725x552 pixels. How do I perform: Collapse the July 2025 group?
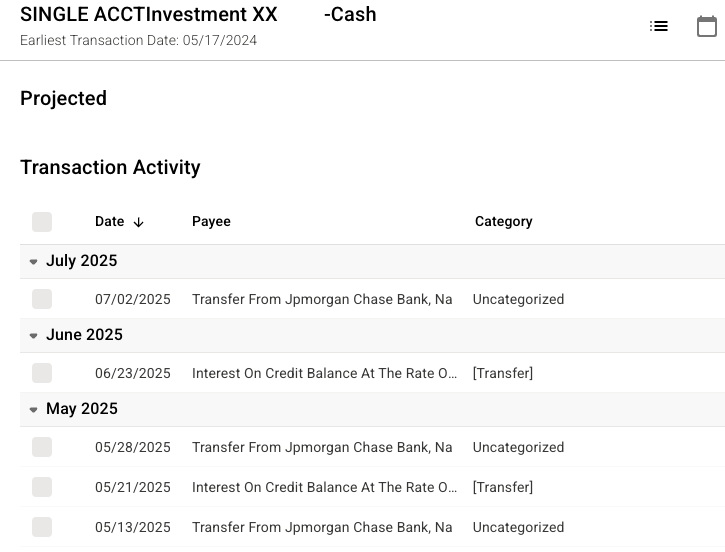point(34,262)
